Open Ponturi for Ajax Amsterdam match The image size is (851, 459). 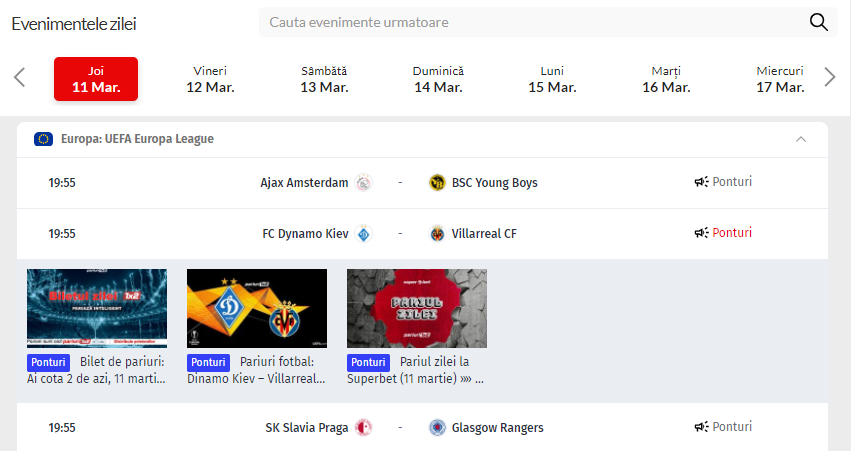pyautogui.click(x=723, y=182)
